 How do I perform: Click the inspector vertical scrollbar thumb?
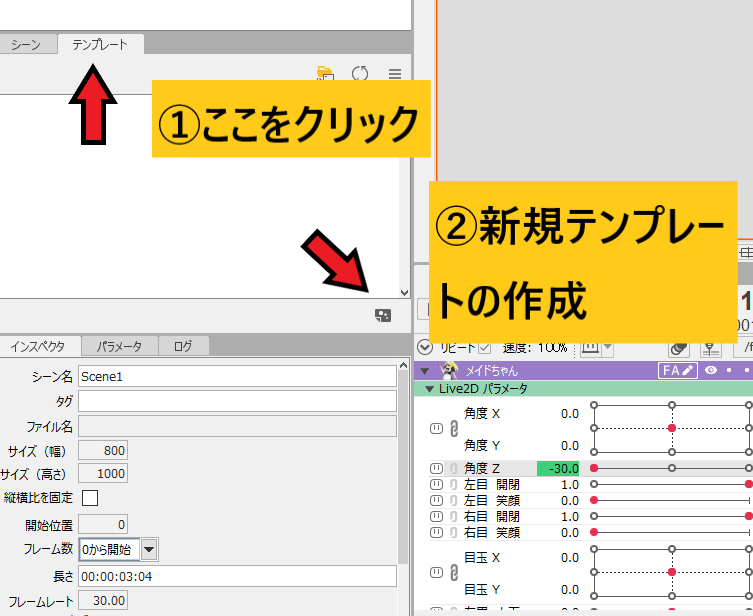403,468
